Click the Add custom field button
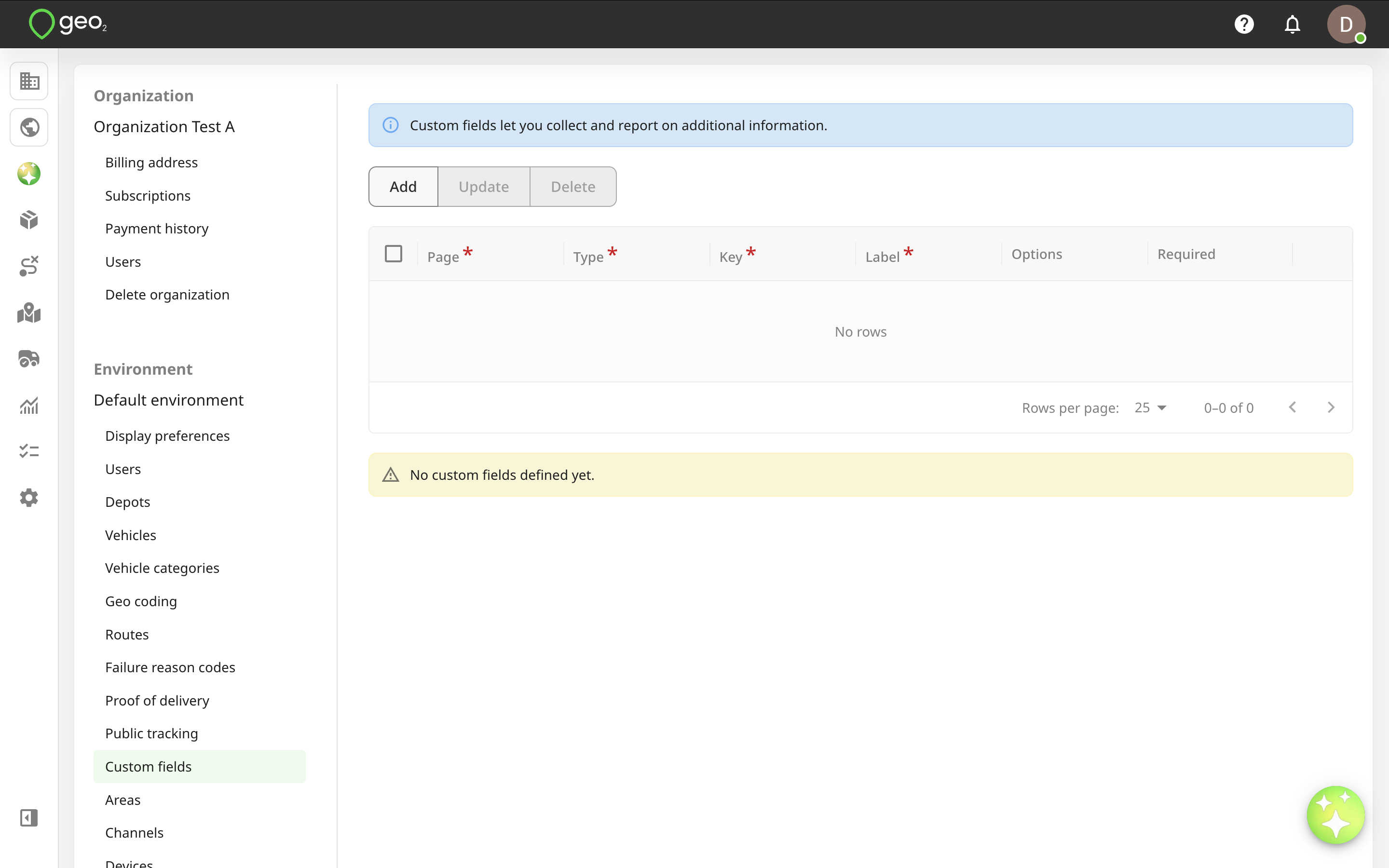 click(x=404, y=187)
